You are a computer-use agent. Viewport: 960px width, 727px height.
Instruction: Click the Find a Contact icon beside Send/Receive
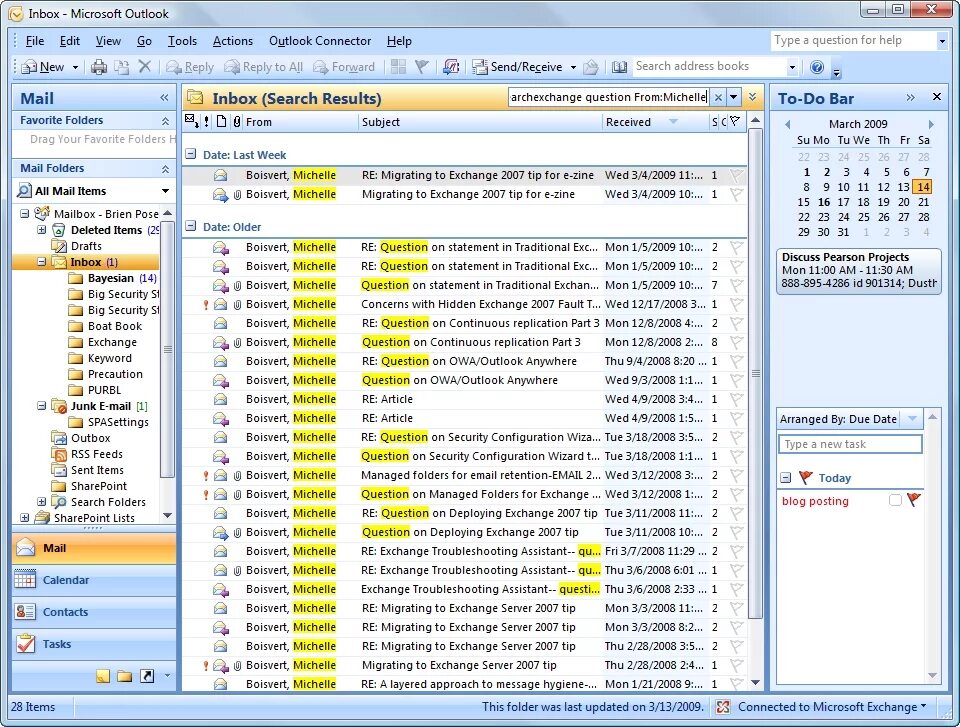pyautogui.click(x=591, y=67)
